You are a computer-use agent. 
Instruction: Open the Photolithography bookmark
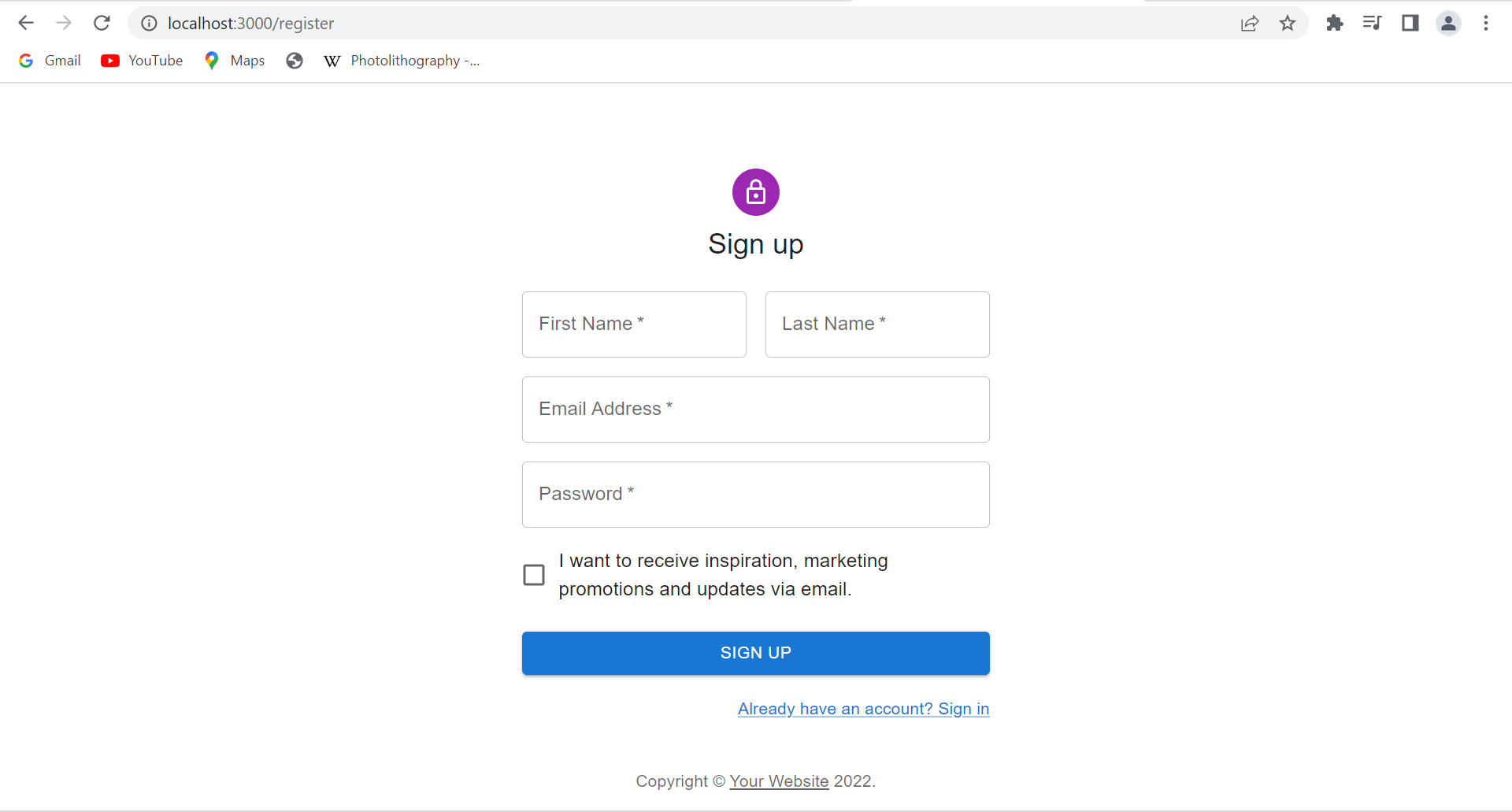tap(402, 60)
